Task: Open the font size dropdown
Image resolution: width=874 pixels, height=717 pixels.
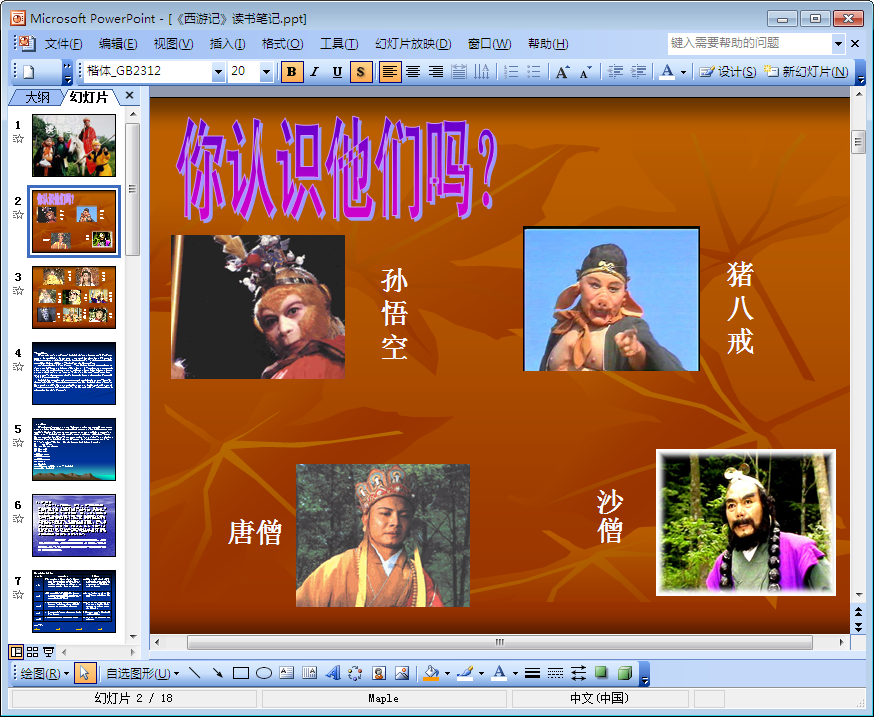Action: coord(266,72)
